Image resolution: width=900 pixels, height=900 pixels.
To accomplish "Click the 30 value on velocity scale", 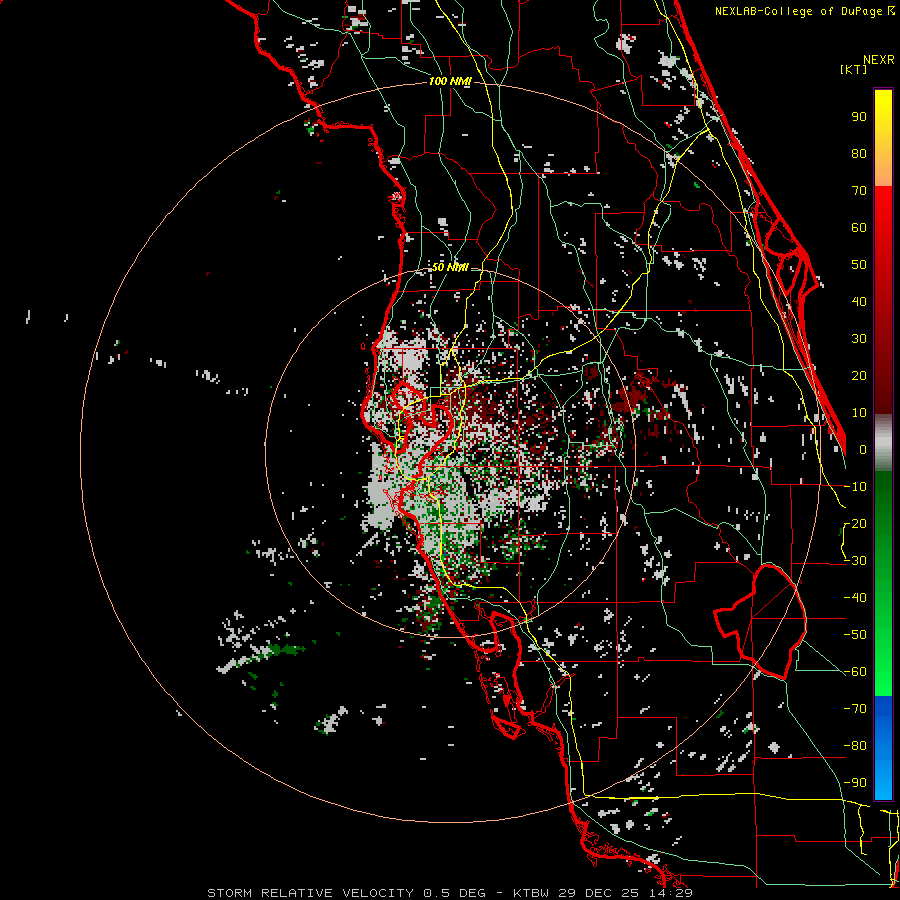I will tap(859, 339).
